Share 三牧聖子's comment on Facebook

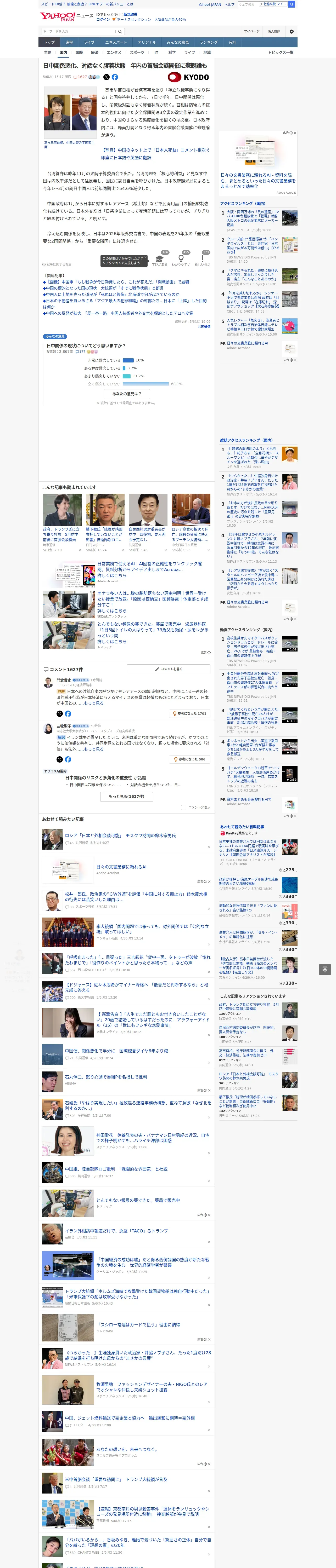pos(68,760)
